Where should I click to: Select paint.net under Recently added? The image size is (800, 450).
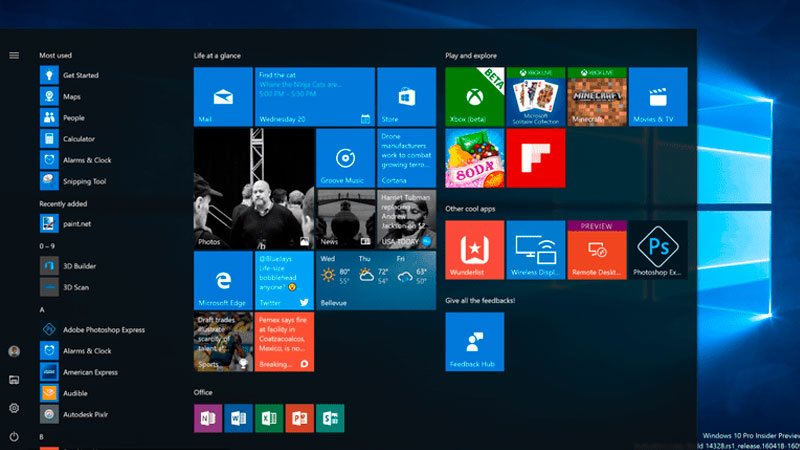(76, 224)
